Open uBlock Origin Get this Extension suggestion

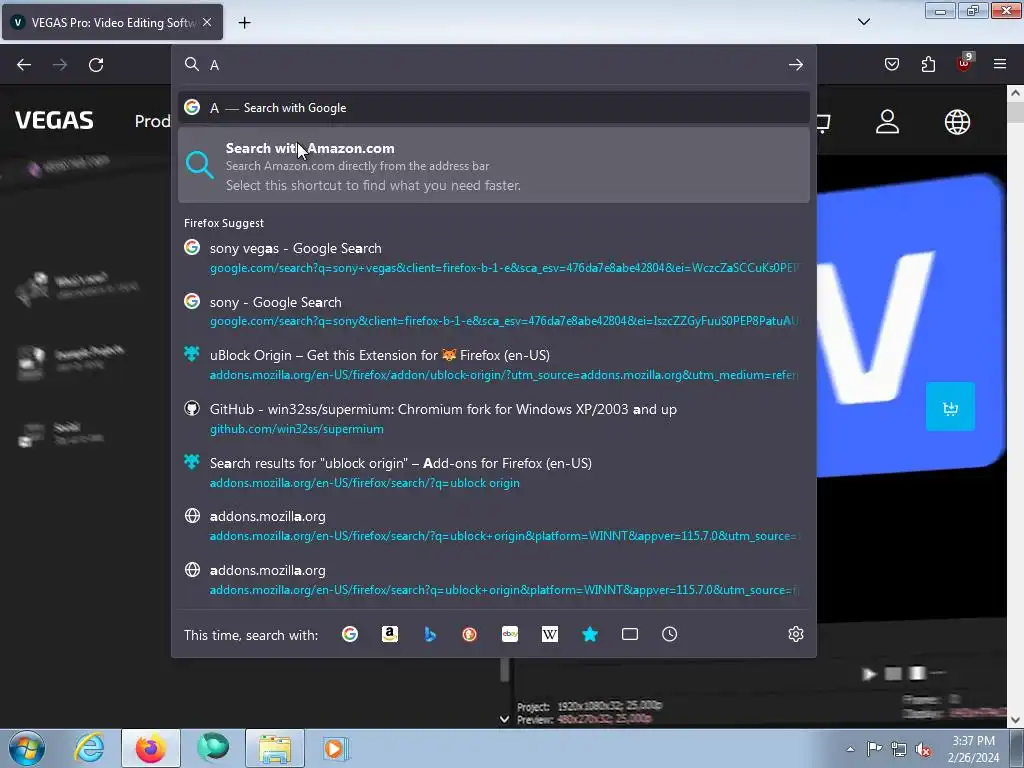[x=494, y=365]
